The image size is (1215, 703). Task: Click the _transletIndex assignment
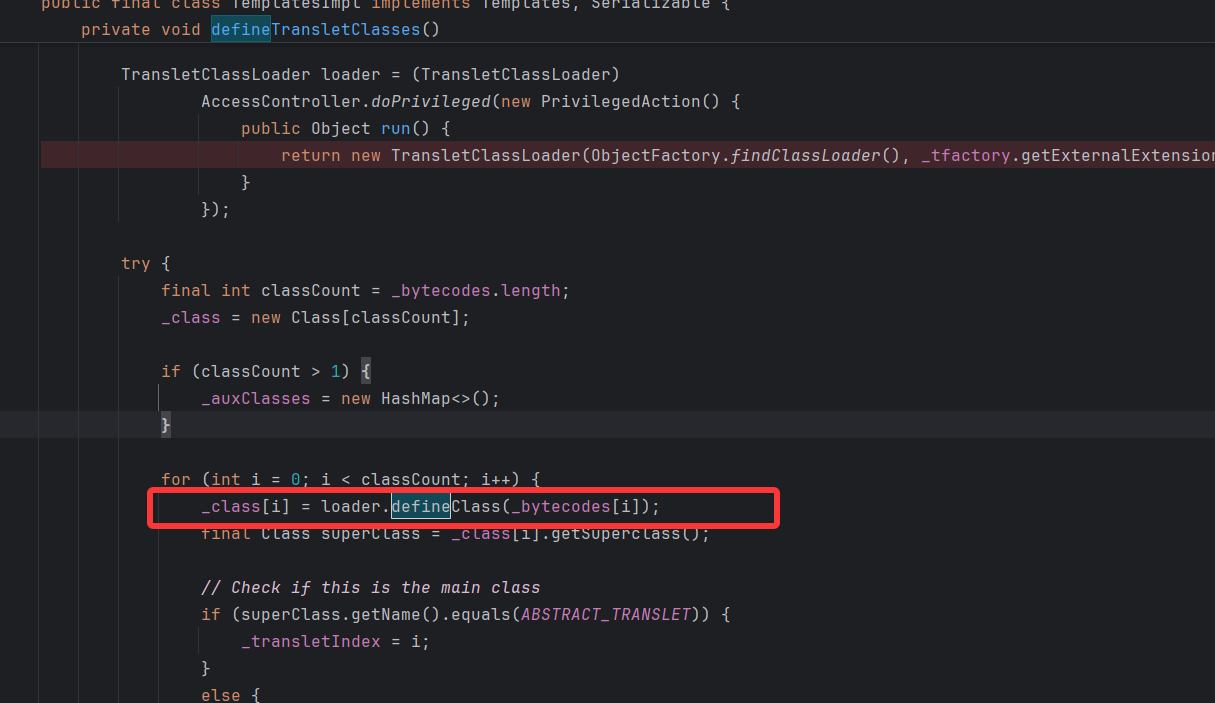pyautogui.click(x=310, y=641)
